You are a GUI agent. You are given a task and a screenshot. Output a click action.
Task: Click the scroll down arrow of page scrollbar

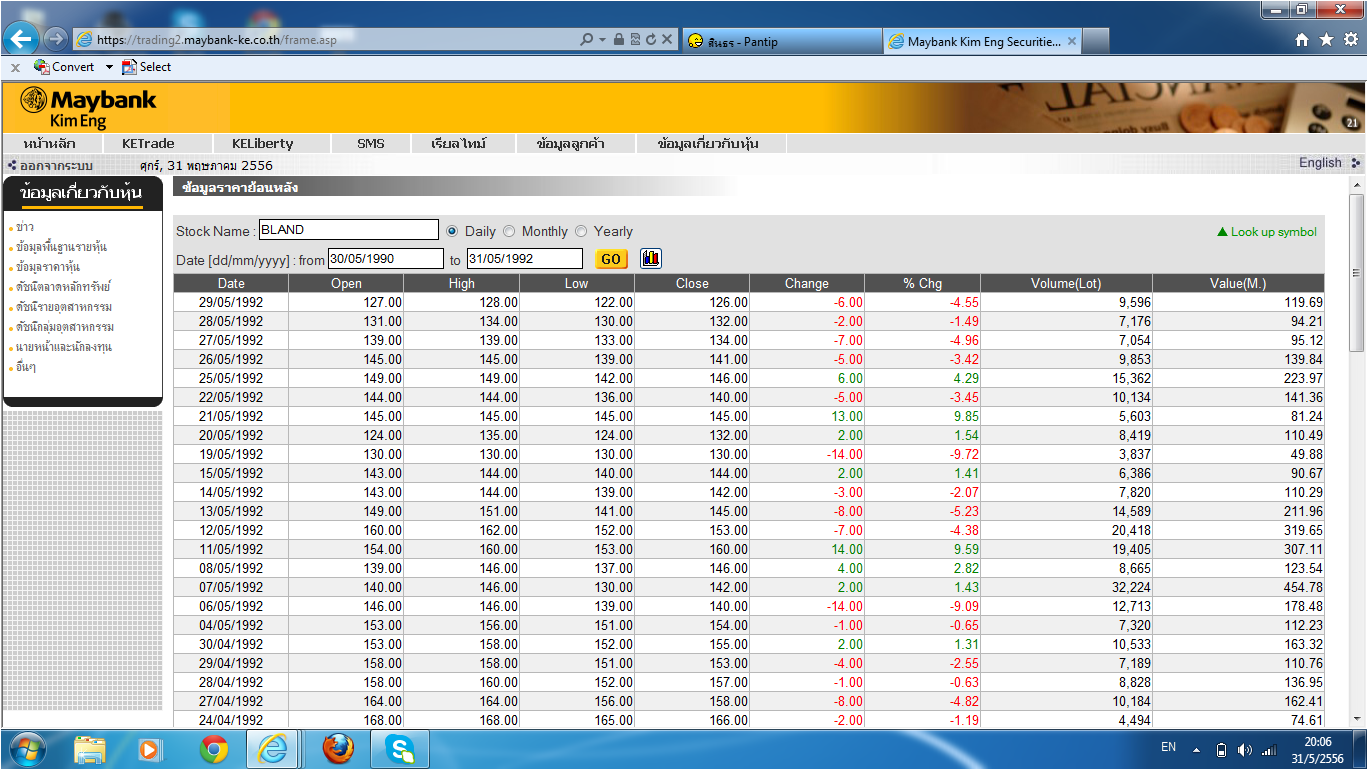1357,717
